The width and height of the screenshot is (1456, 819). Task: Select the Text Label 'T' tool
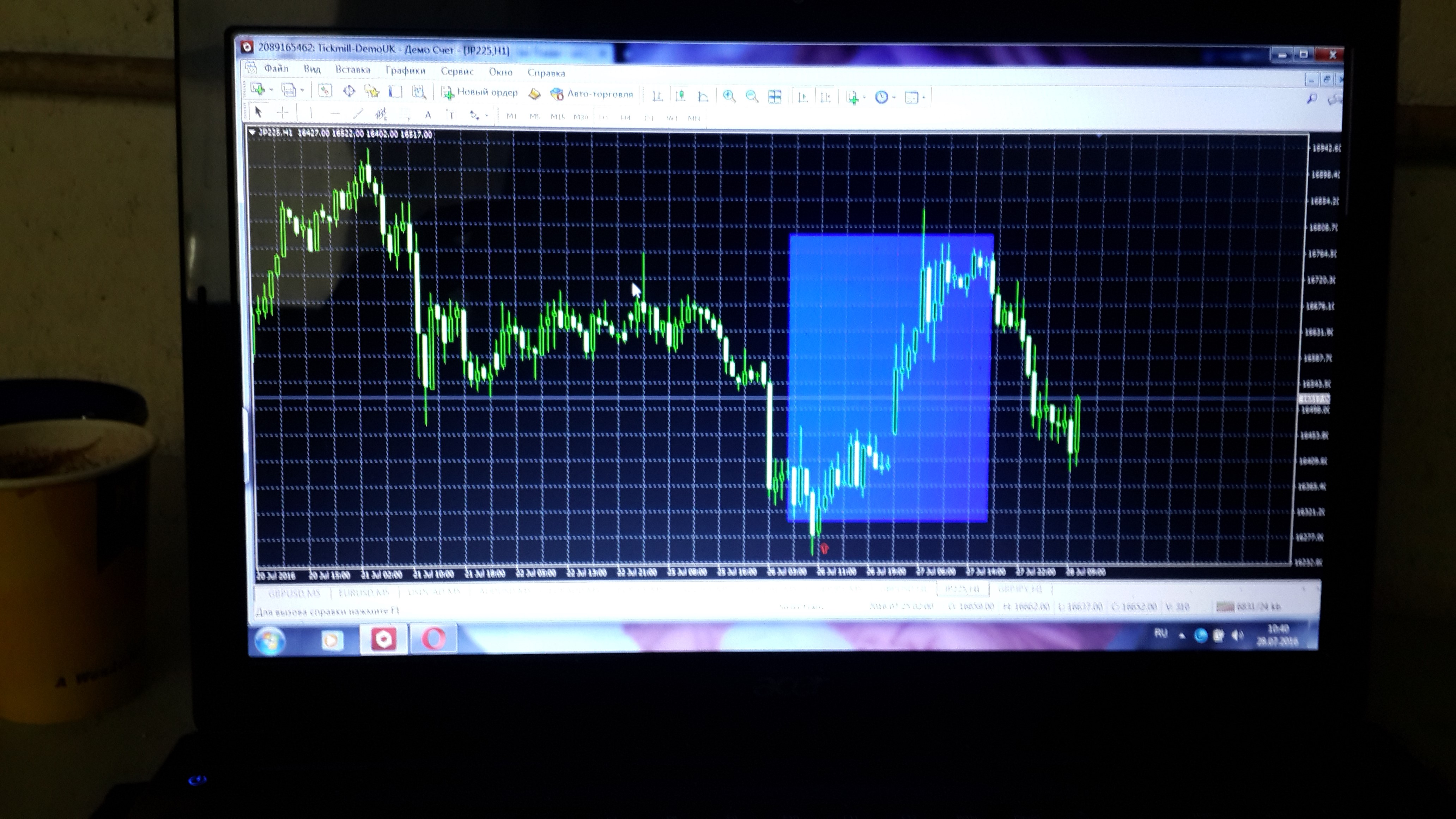450,115
